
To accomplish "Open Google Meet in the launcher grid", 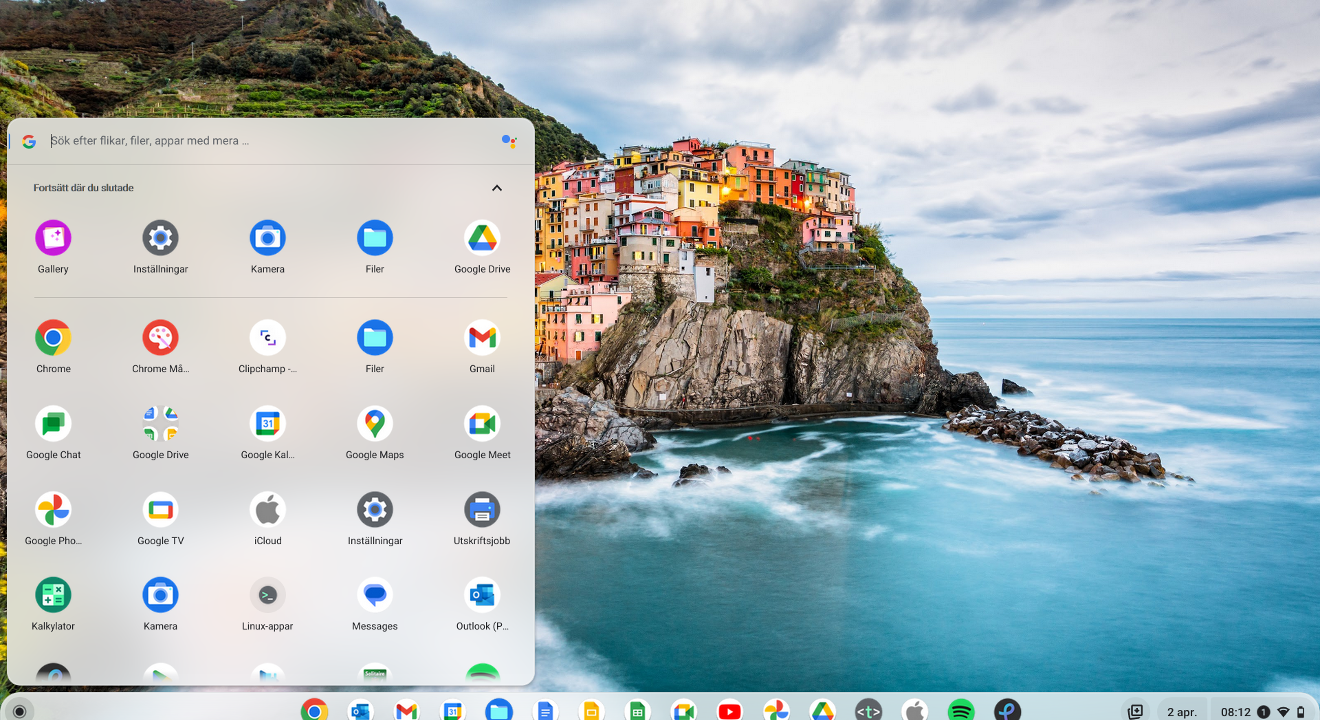I will click(482, 424).
